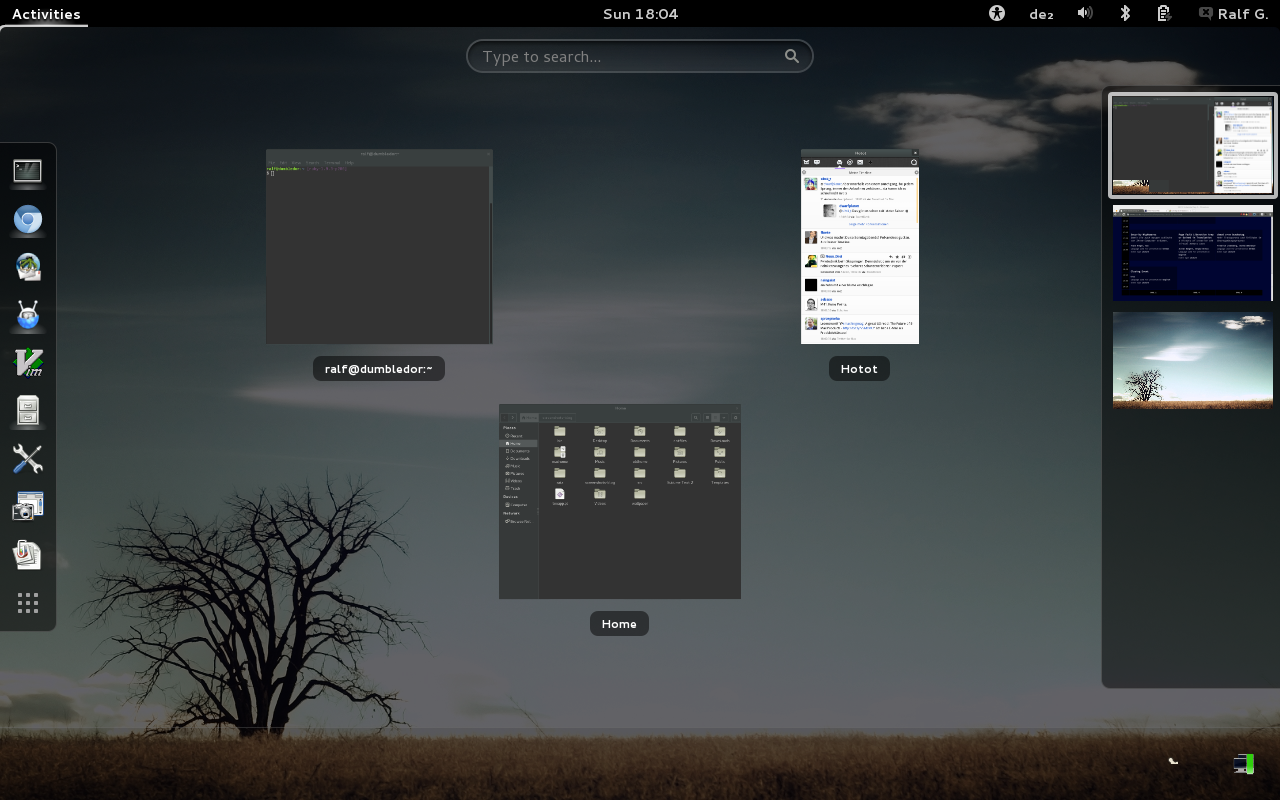The width and height of the screenshot is (1280, 800).
Task: Launch the screenshot tool dash icon
Action: pyautogui.click(x=28, y=507)
